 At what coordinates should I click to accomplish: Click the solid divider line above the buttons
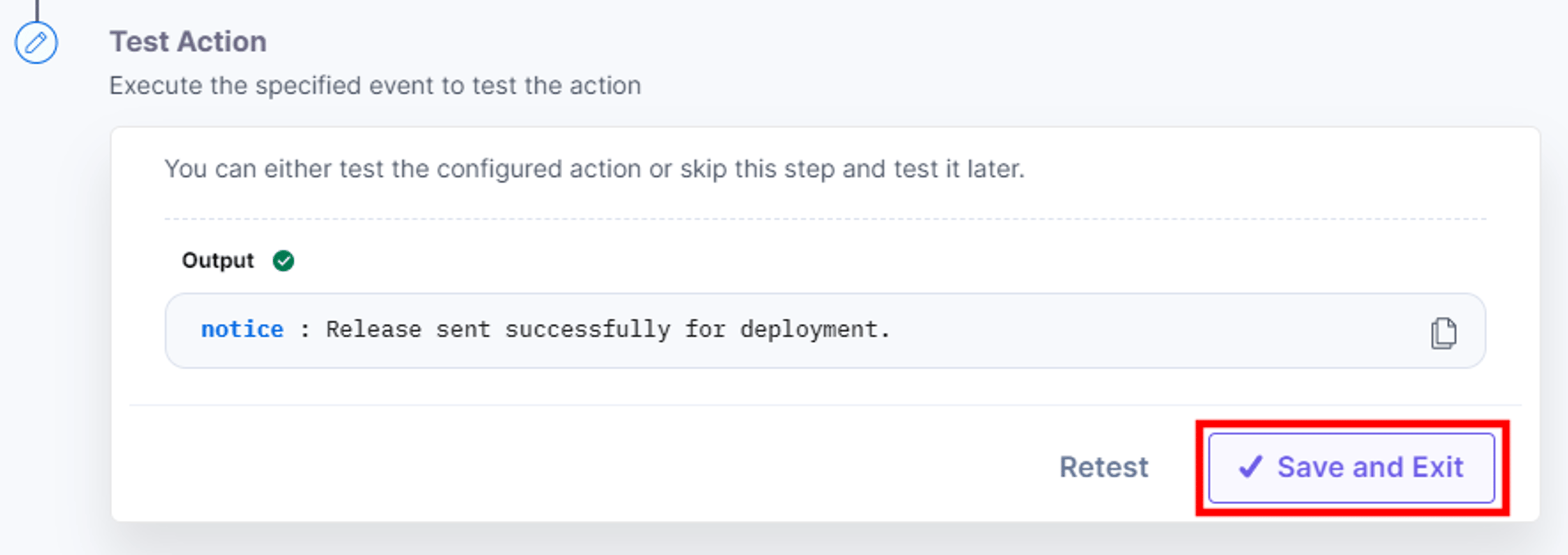[825, 405]
